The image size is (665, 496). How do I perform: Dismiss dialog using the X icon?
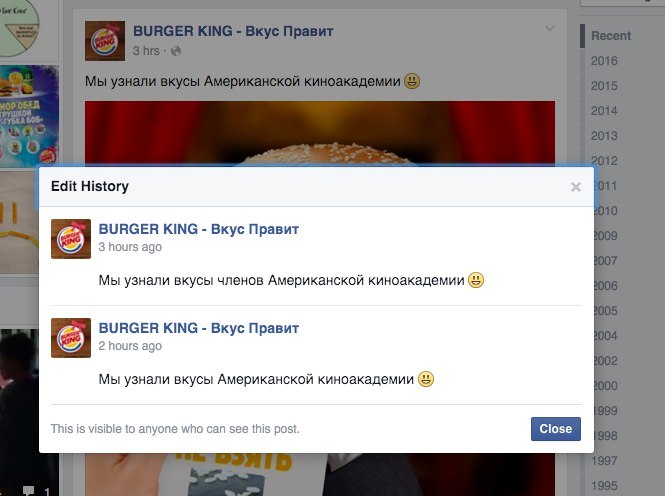(576, 187)
